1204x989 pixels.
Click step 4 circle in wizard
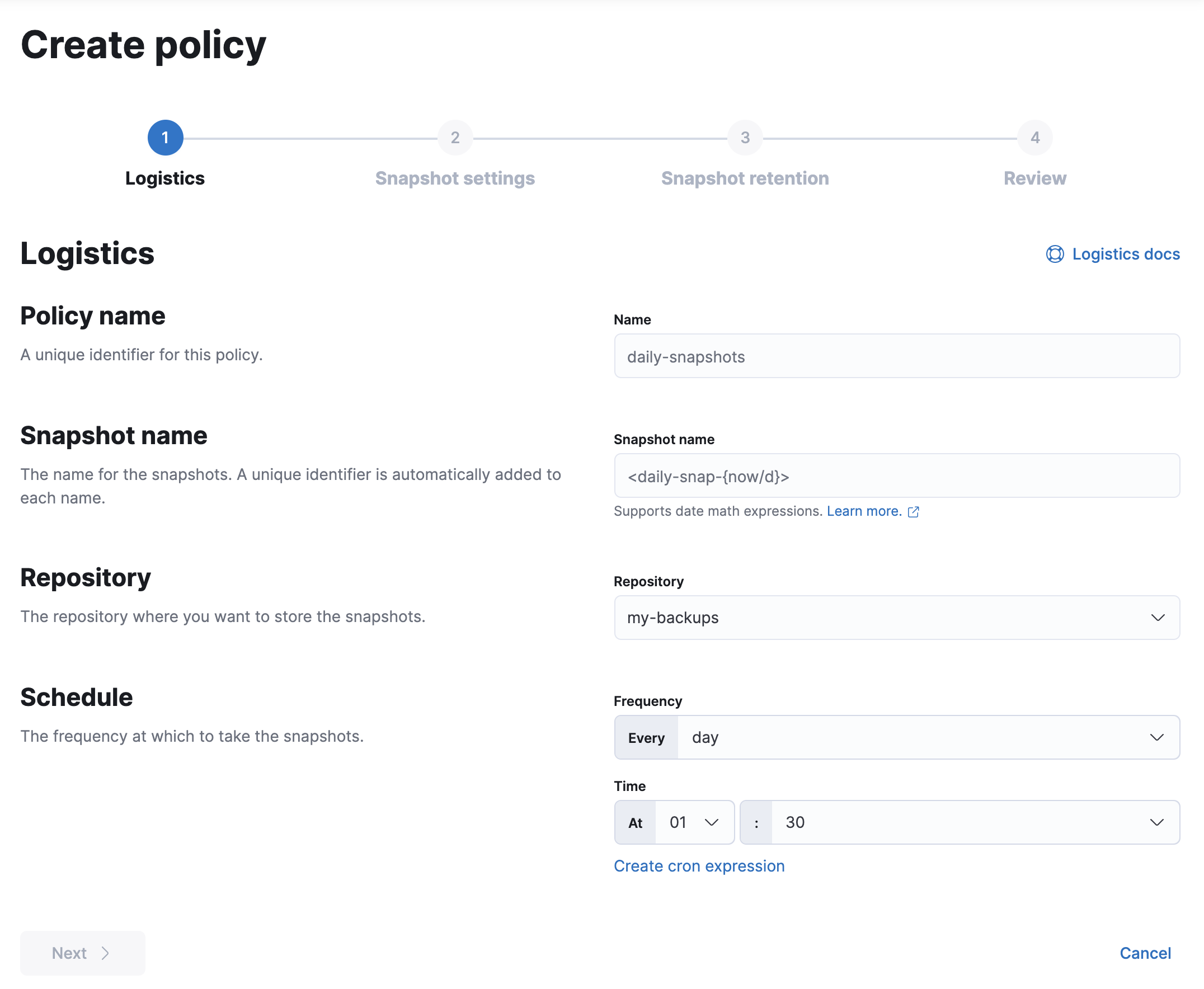(x=1035, y=137)
